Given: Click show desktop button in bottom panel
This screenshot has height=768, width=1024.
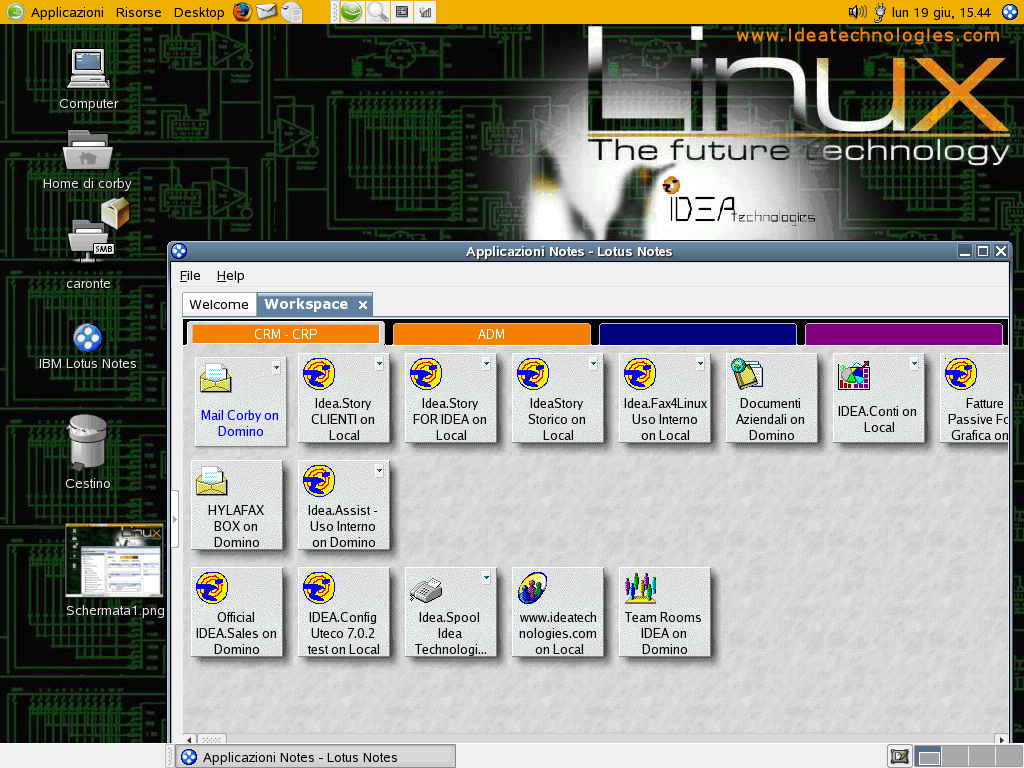Looking at the screenshot, I should 899,756.
